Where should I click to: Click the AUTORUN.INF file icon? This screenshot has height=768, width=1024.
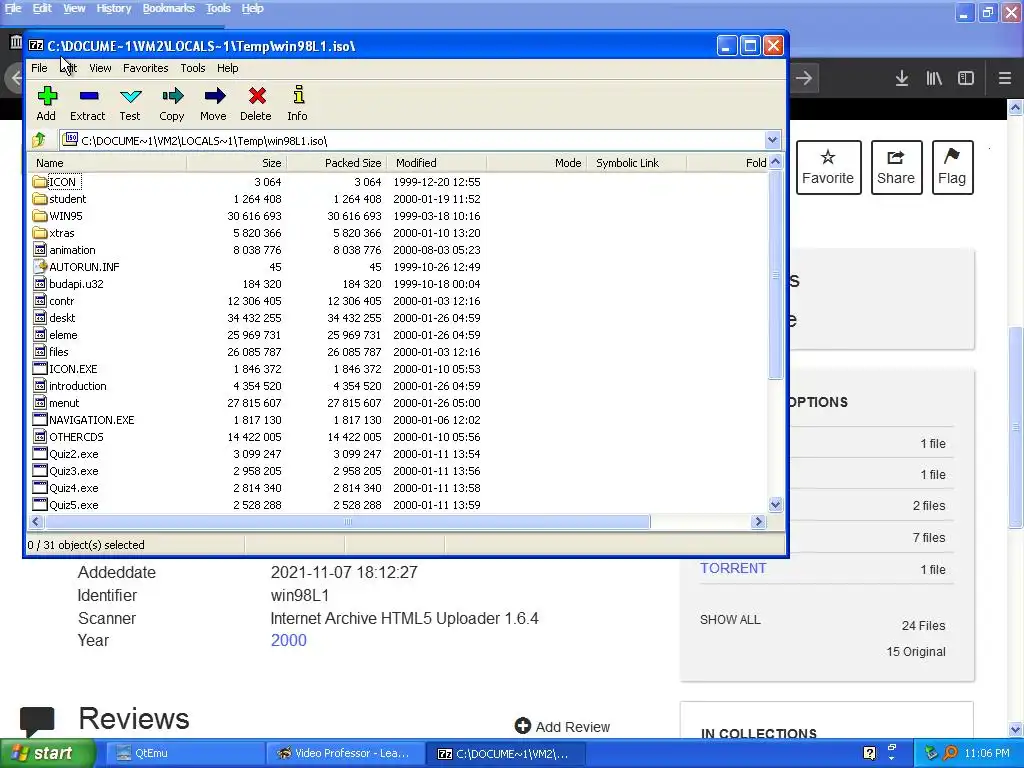40,266
